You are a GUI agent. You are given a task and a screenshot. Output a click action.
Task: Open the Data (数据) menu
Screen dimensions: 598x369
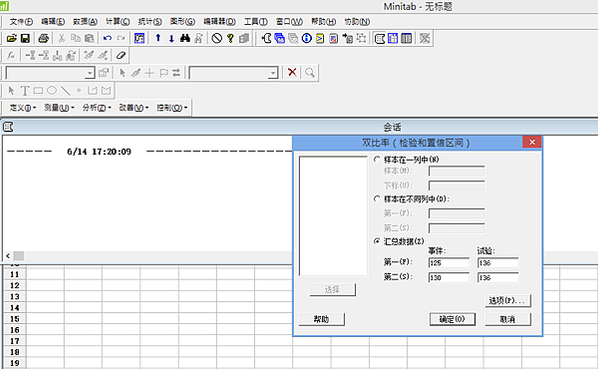point(85,22)
